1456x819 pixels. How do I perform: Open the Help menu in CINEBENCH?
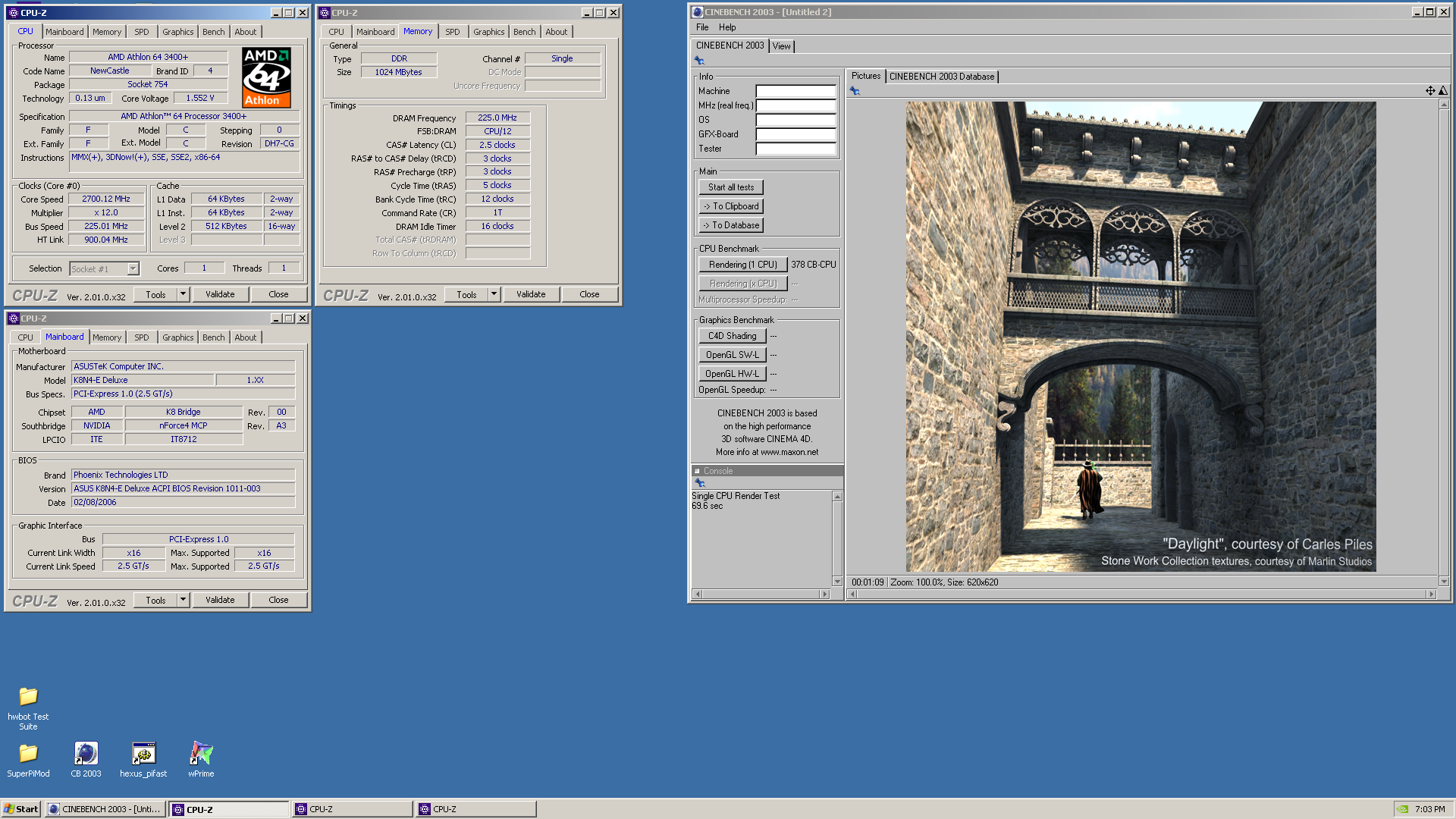tap(727, 27)
